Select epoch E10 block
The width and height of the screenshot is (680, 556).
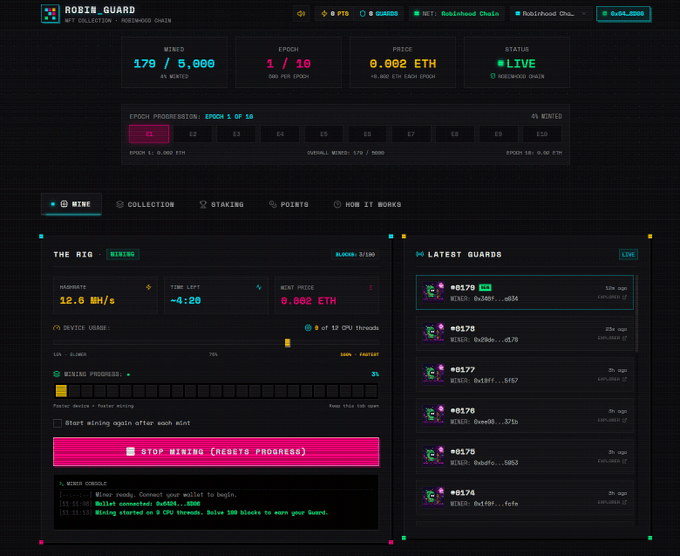click(542, 134)
